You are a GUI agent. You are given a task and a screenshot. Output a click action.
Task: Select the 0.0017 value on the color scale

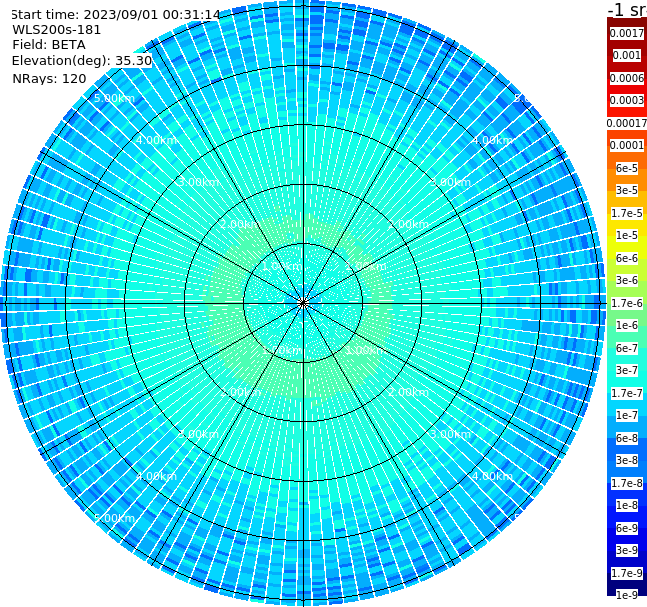(x=627, y=33)
